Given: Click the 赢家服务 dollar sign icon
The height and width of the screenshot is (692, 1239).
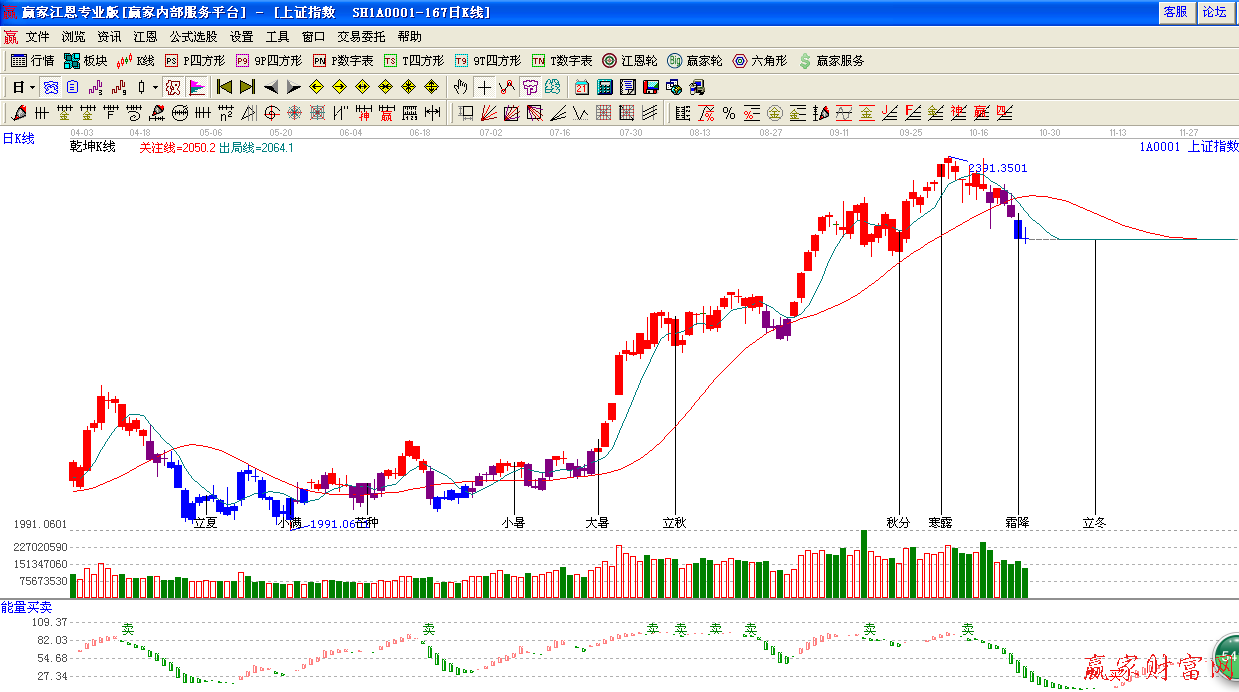Looking at the screenshot, I should point(805,61).
